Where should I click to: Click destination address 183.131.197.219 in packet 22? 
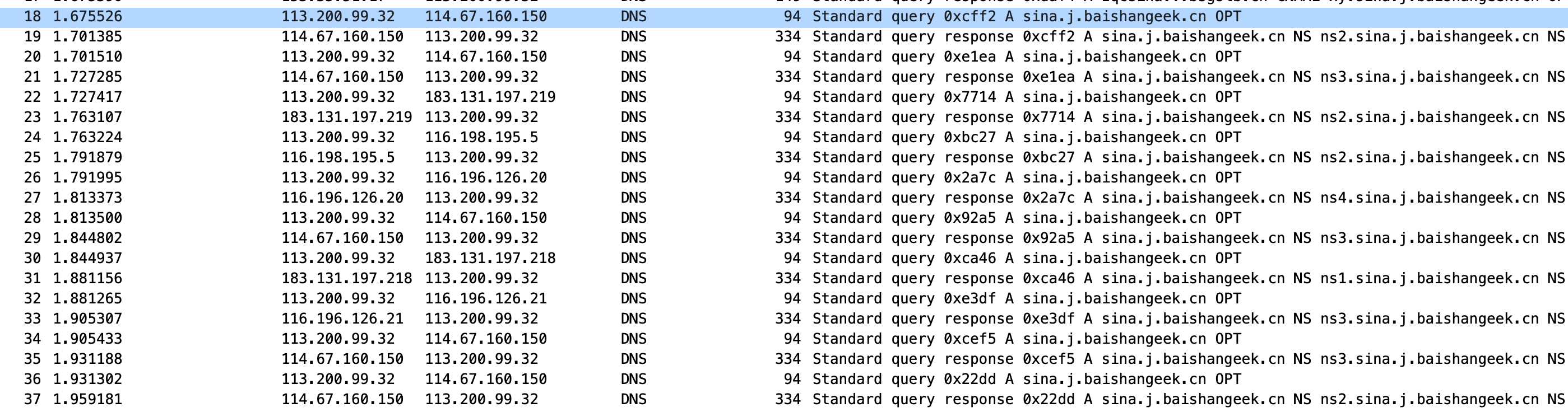tap(490, 97)
